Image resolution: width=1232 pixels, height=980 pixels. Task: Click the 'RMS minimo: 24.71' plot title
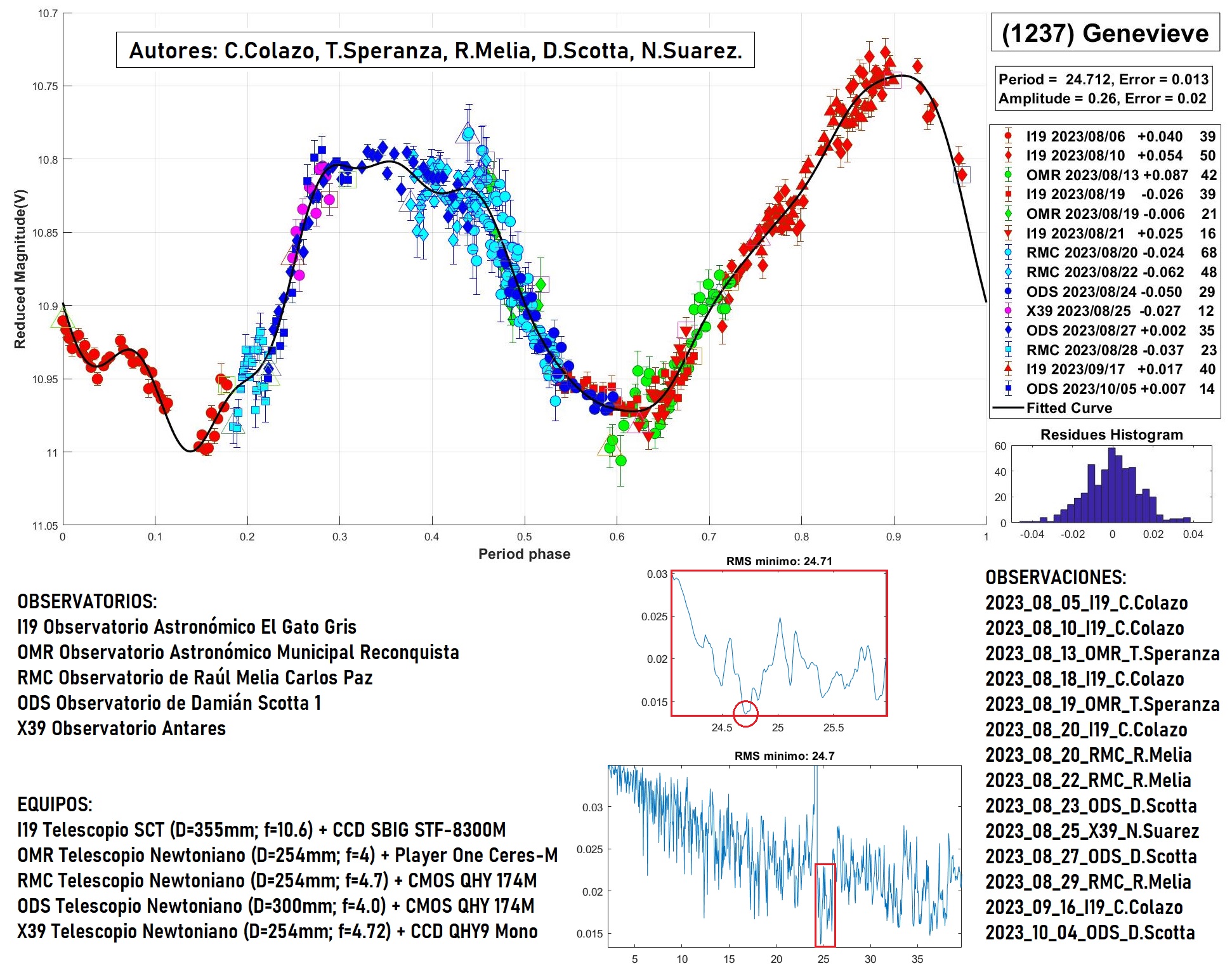[x=779, y=561]
